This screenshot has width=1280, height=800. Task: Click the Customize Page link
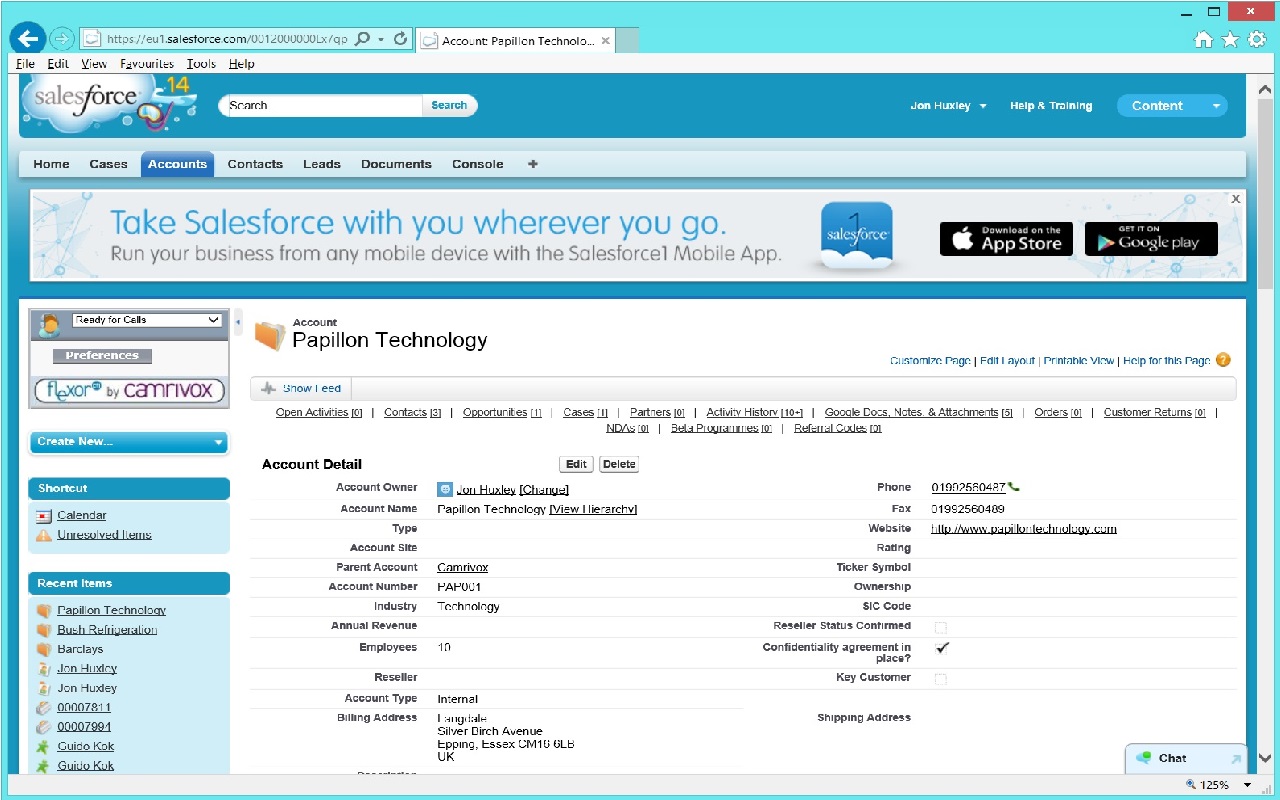click(930, 361)
